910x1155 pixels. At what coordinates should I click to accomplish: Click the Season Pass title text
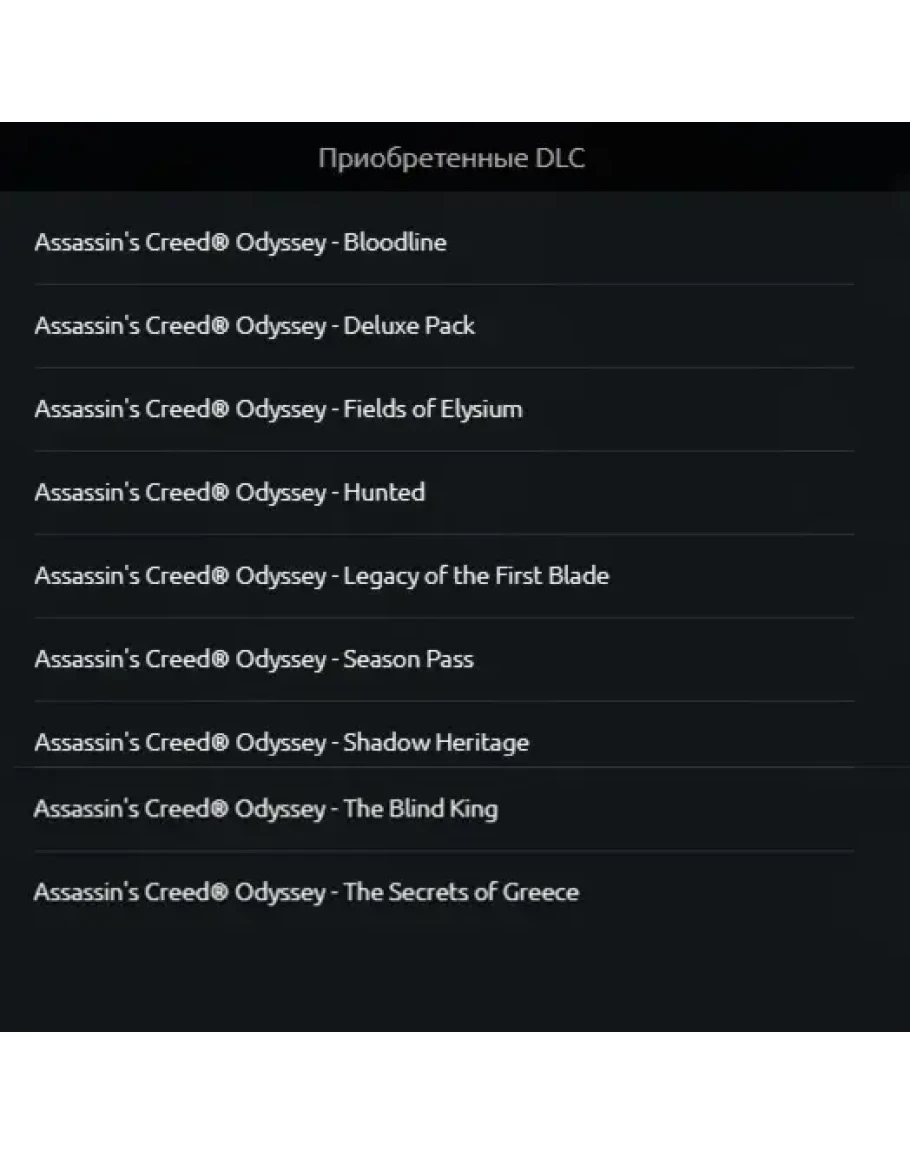coord(408,659)
